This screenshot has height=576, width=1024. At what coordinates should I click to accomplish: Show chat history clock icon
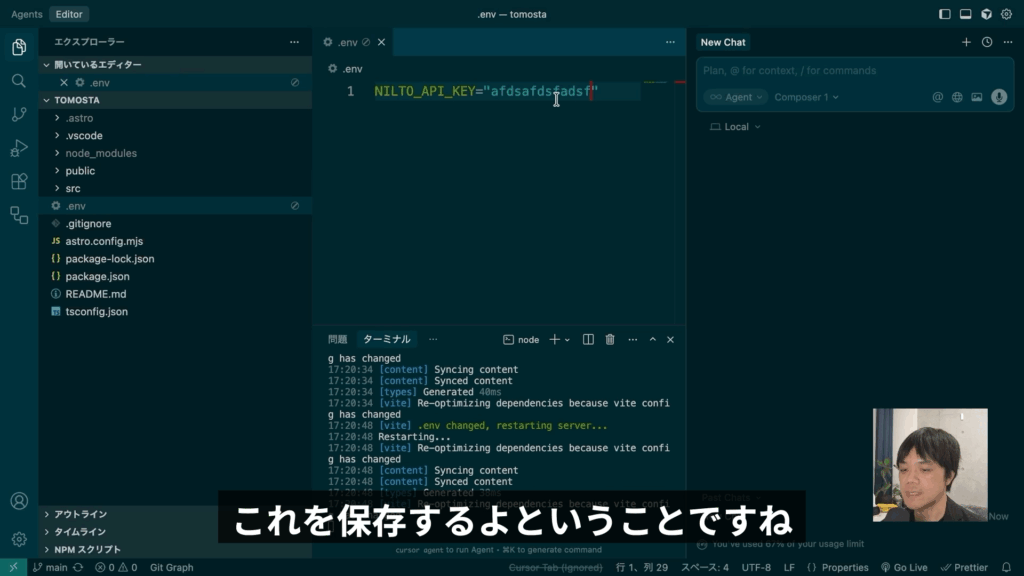[x=987, y=42]
